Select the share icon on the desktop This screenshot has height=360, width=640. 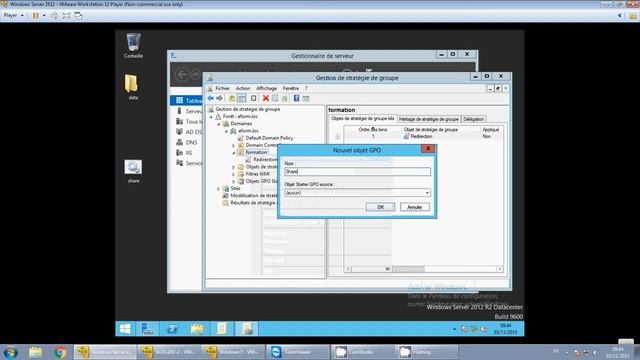coord(133,171)
